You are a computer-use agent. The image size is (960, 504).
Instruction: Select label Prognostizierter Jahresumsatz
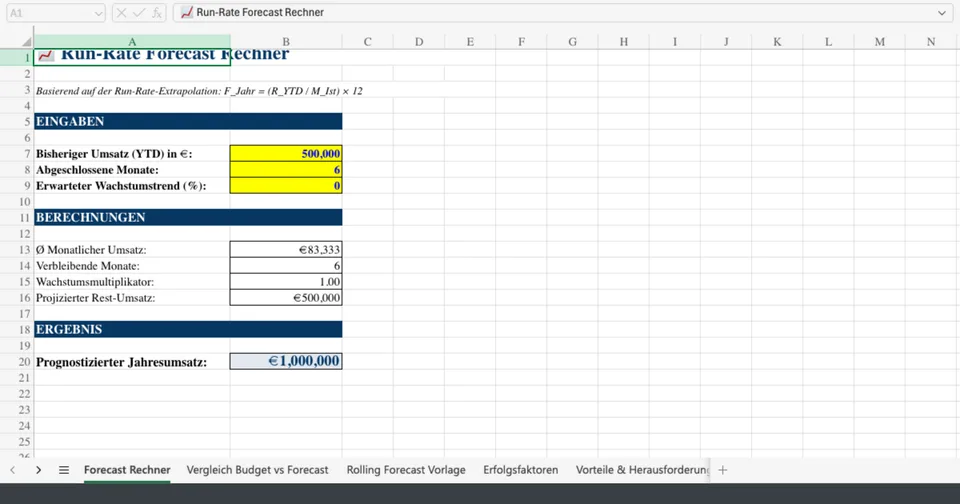[121, 362]
